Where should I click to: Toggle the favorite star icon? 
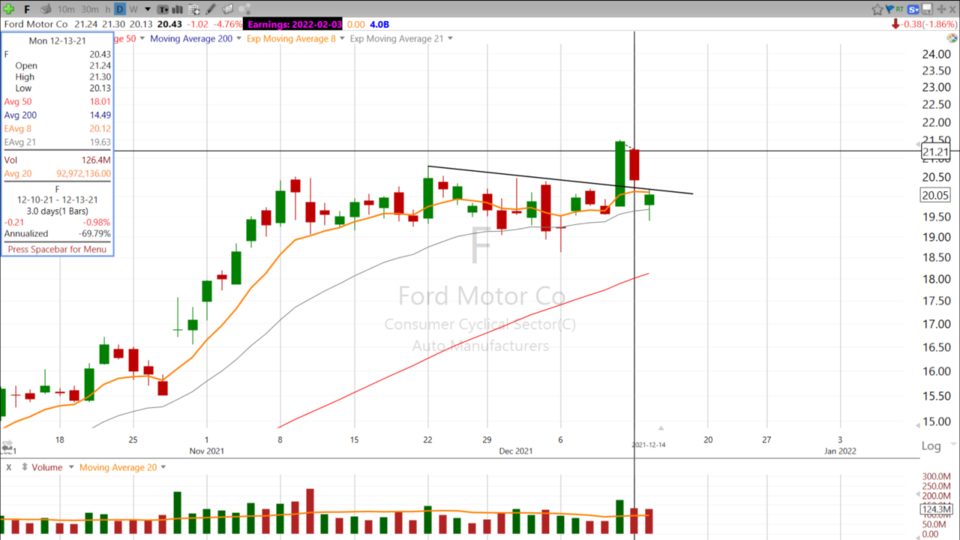click(877, 9)
